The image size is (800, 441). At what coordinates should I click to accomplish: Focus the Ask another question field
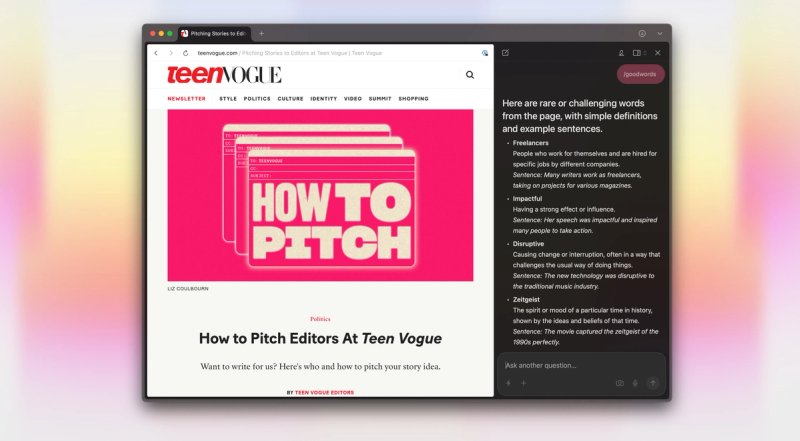(x=581, y=365)
